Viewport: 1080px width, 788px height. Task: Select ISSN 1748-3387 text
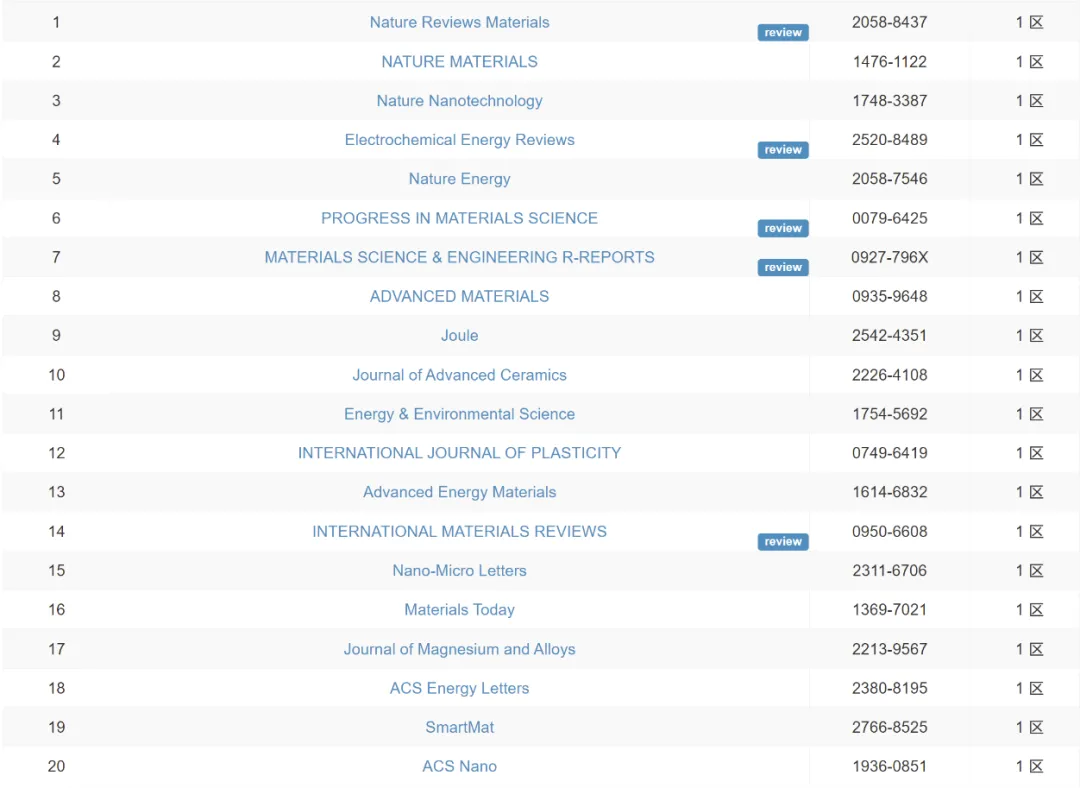point(889,101)
